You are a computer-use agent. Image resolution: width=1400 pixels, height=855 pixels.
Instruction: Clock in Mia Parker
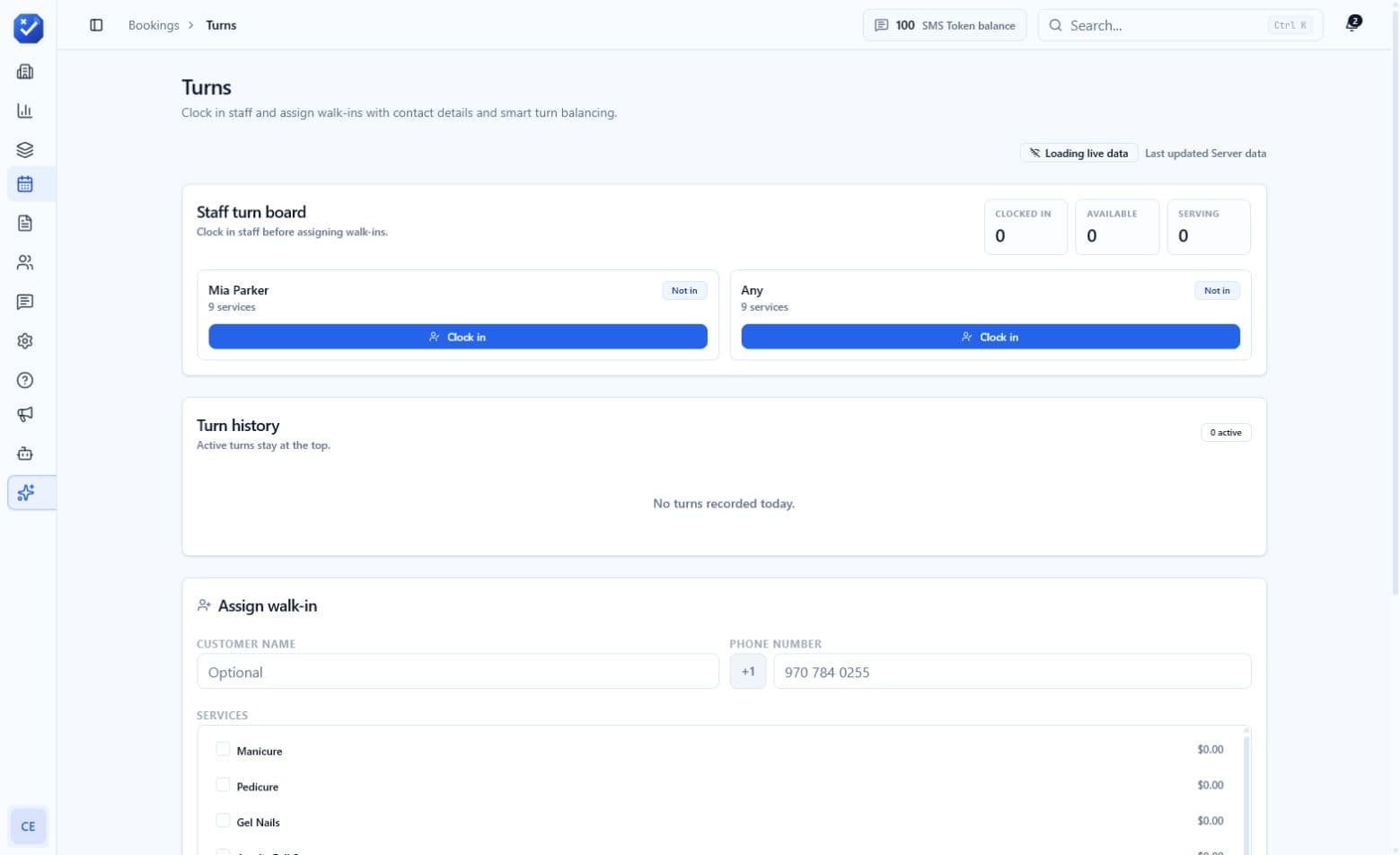458,337
